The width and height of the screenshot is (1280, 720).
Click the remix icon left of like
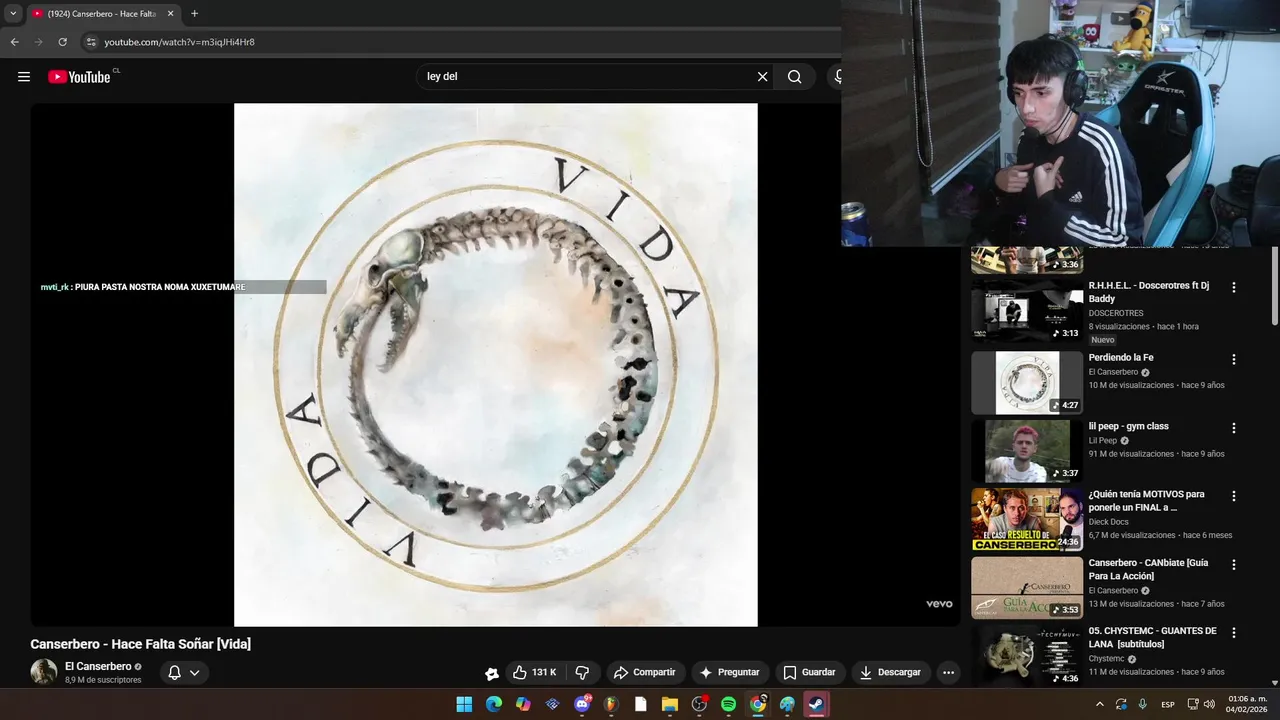[491, 673]
